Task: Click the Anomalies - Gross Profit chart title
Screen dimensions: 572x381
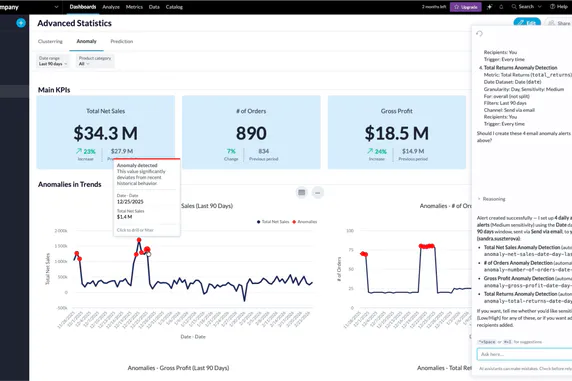Action: pyautogui.click(x=178, y=368)
